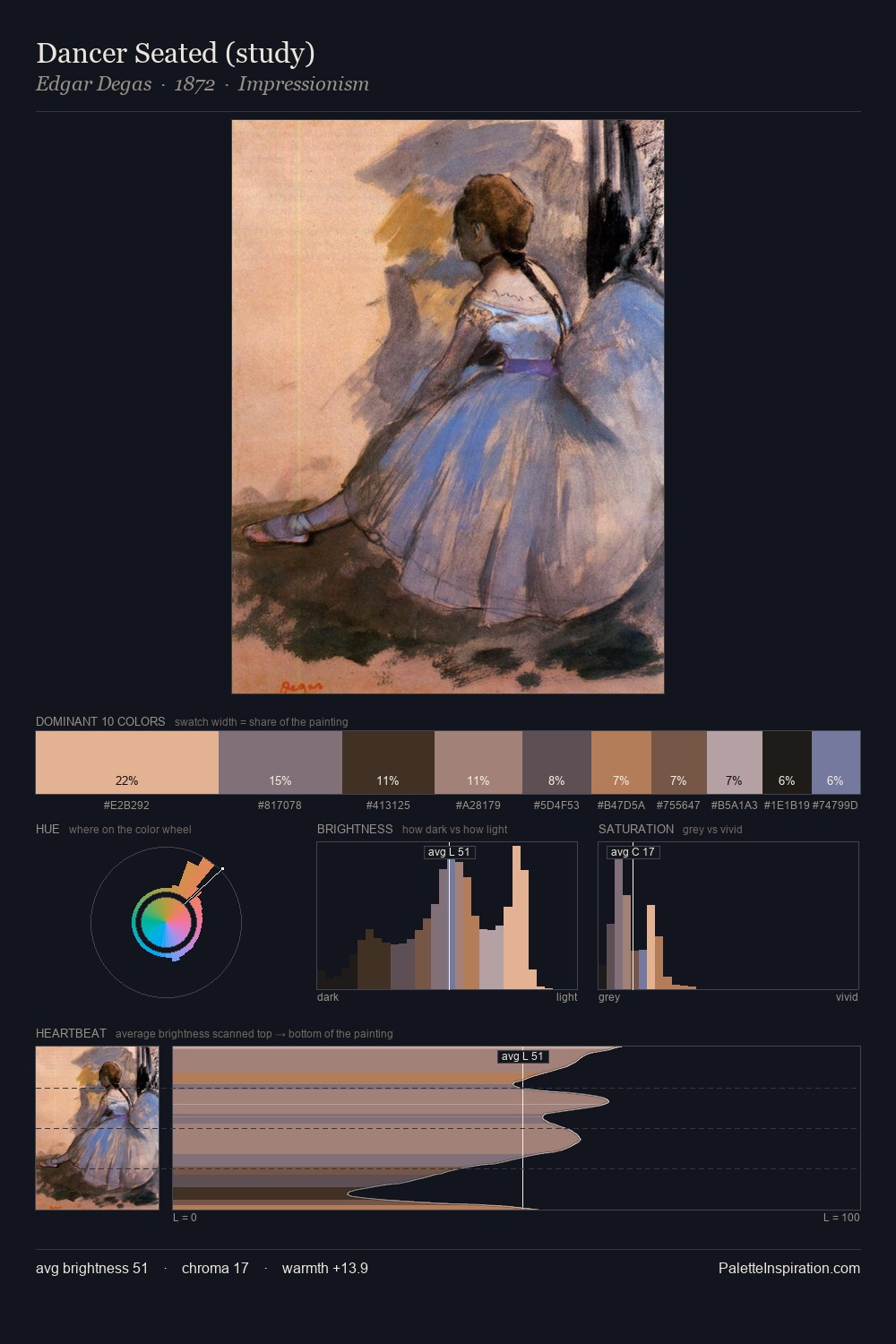Pick the #413125 dark brown swatch
896x1344 pixels.
tap(388, 762)
